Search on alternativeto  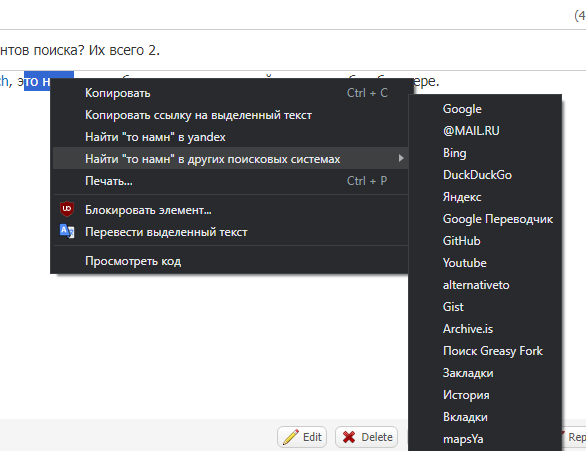click(x=485, y=285)
